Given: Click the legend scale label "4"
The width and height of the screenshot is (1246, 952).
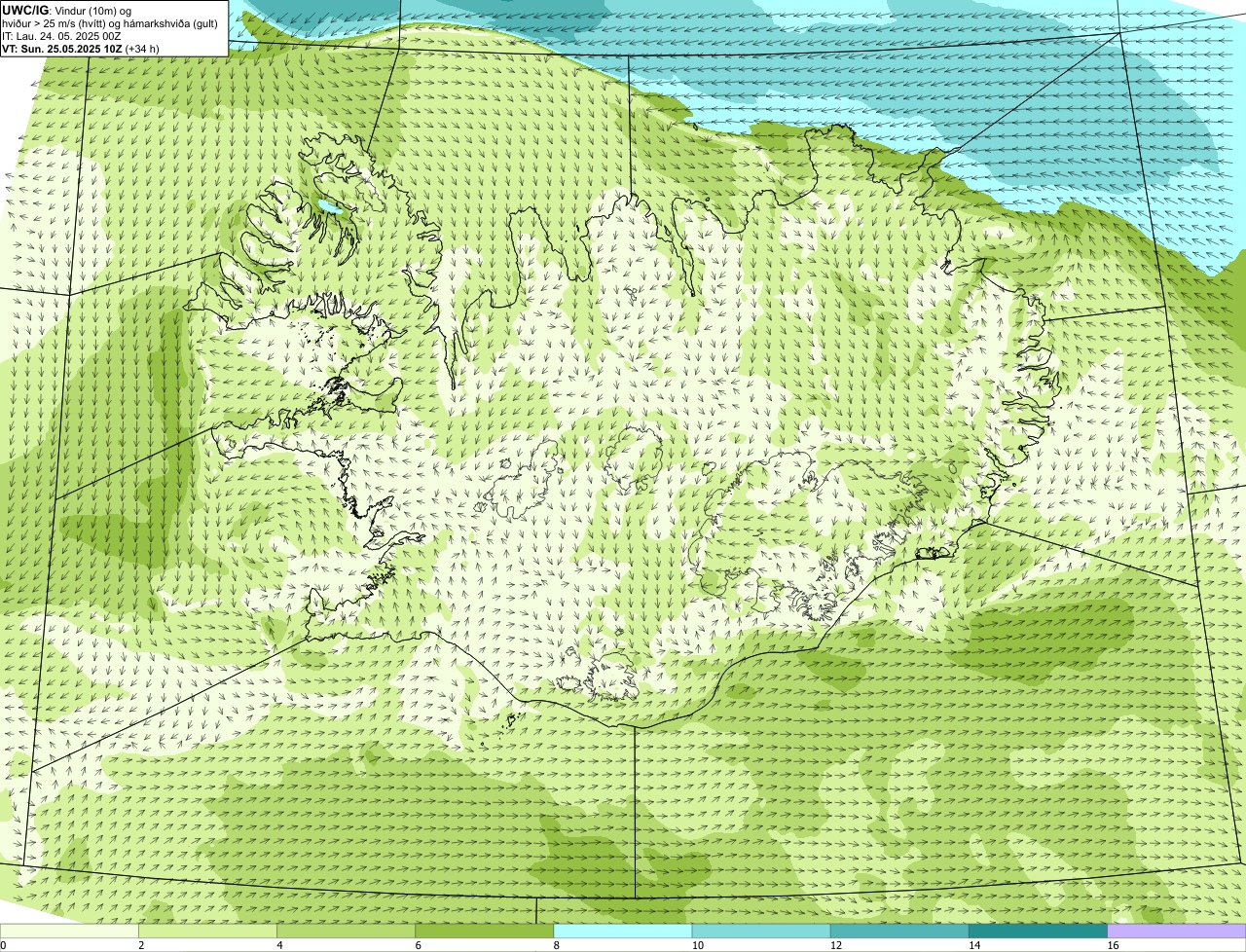Looking at the screenshot, I should [x=279, y=945].
